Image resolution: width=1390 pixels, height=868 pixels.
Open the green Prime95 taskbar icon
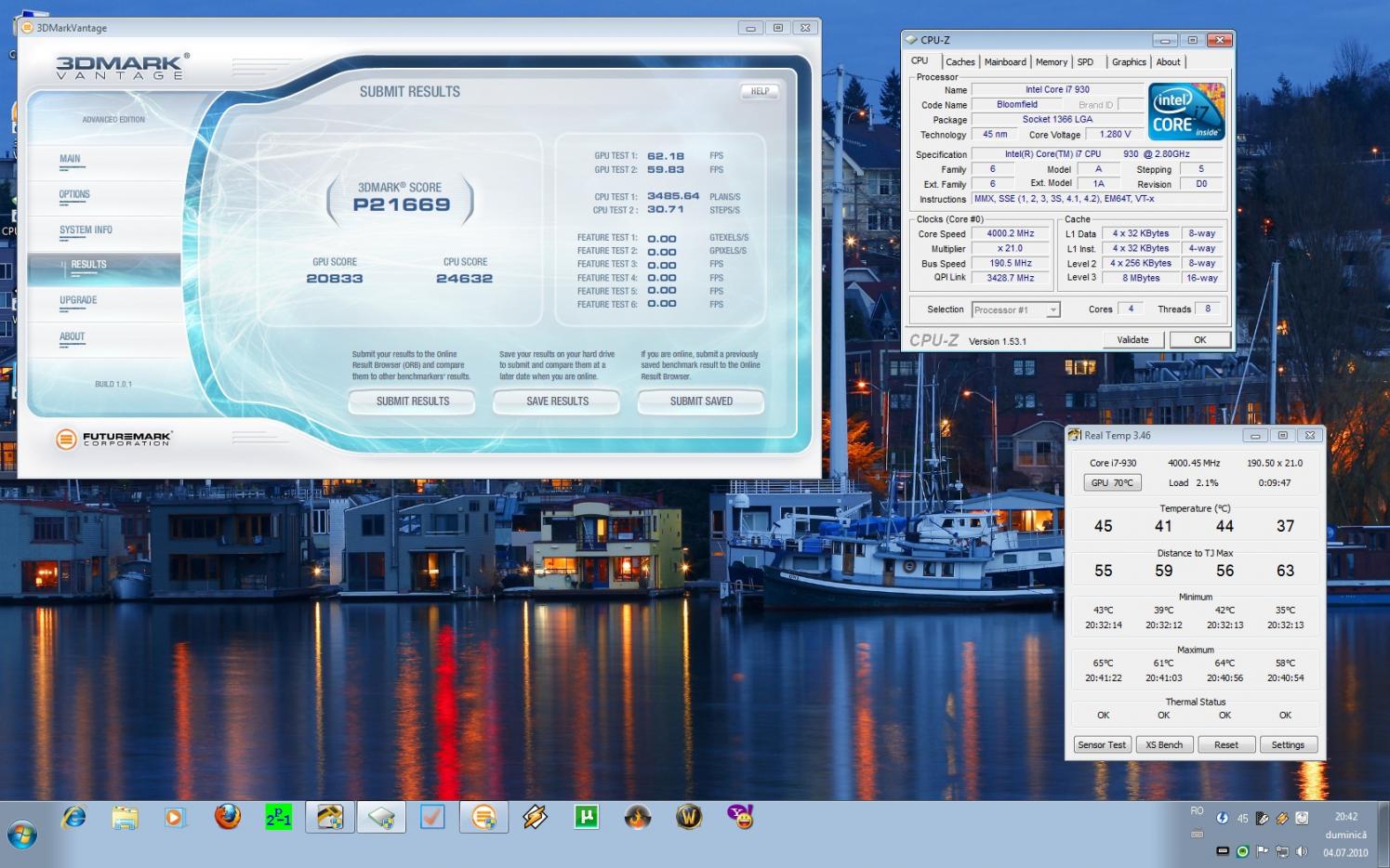click(x=278, y=818)
